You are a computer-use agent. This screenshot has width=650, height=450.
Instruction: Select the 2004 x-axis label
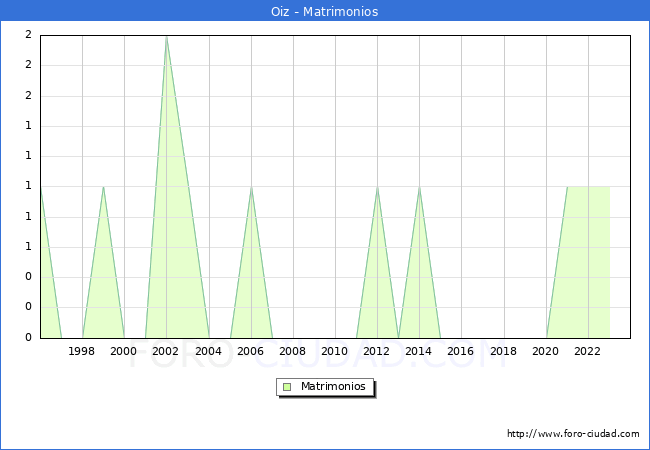(x=209, y=351)
